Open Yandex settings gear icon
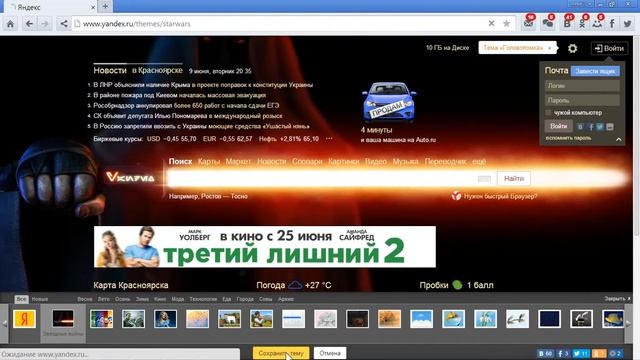The height and width of the screenshot is (360, 640). pyautogui.click(x=573, y=49)
